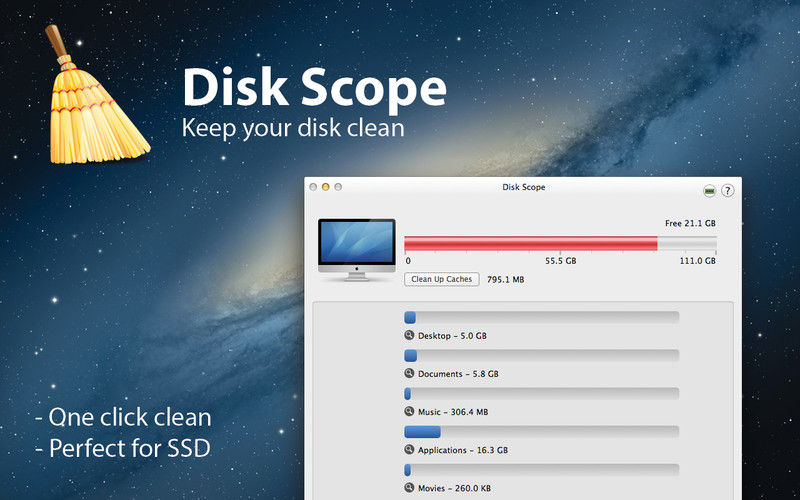This screenshot has height=500, width=800.
Task: Click the 795.1 MB cache size label
Action: point(505,280)
